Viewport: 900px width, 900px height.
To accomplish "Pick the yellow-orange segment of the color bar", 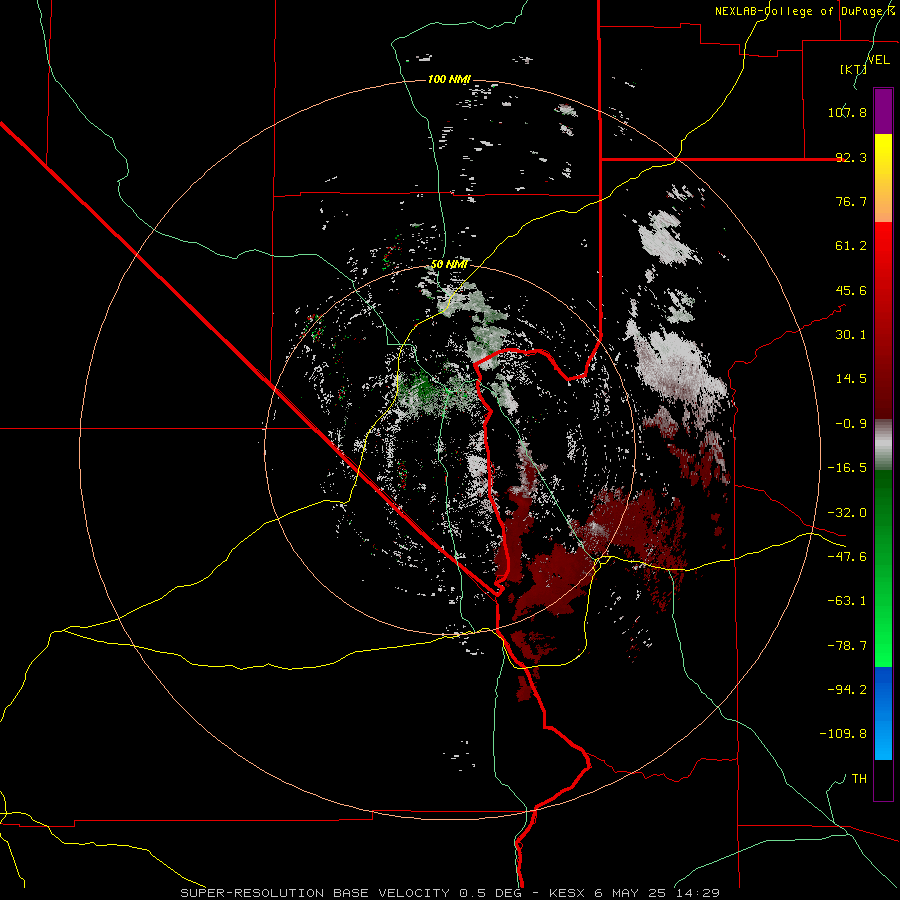I will pos(883,178).
